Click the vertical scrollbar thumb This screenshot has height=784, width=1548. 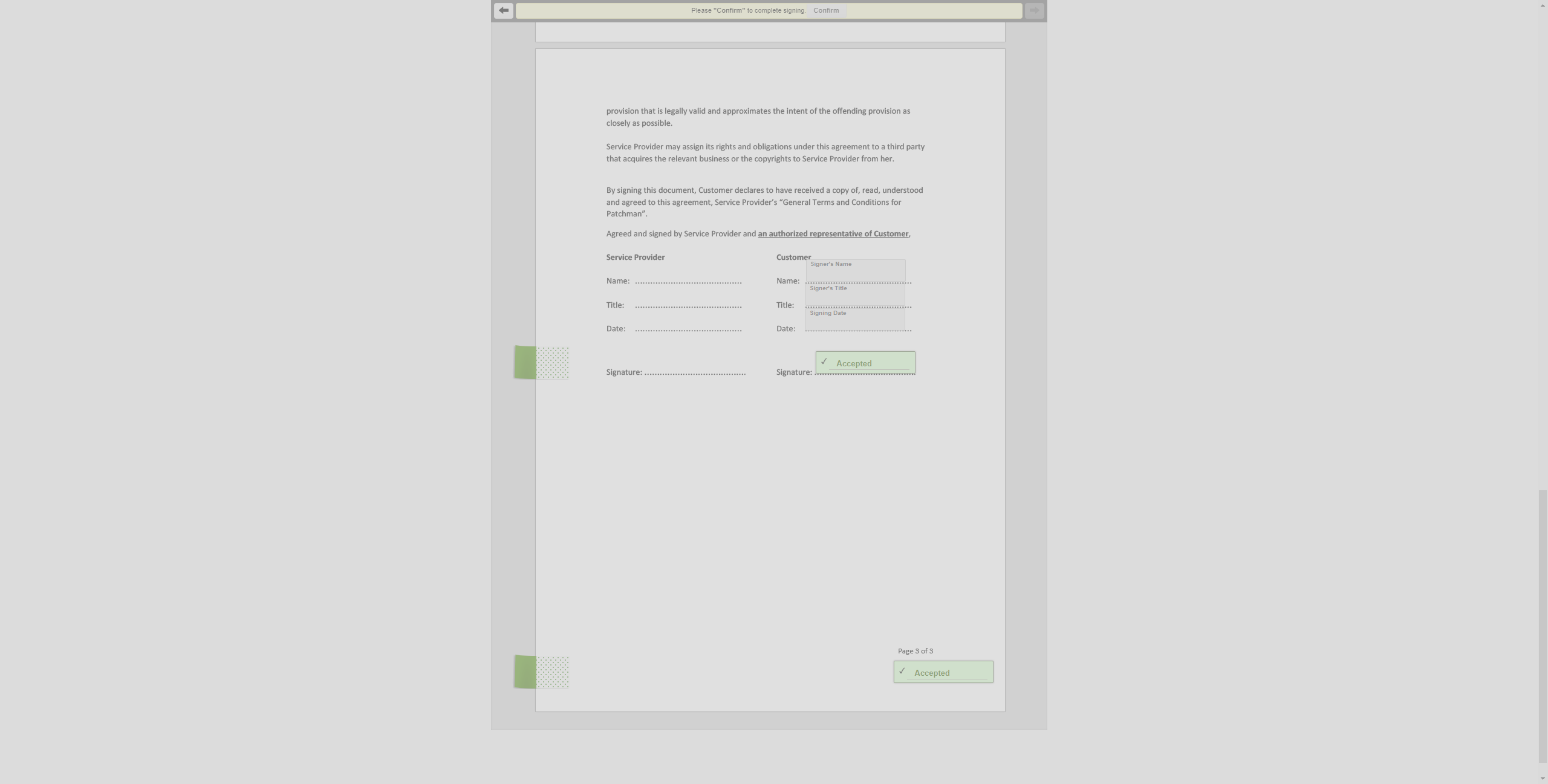pyautogui.click(x=1543, y=626)
